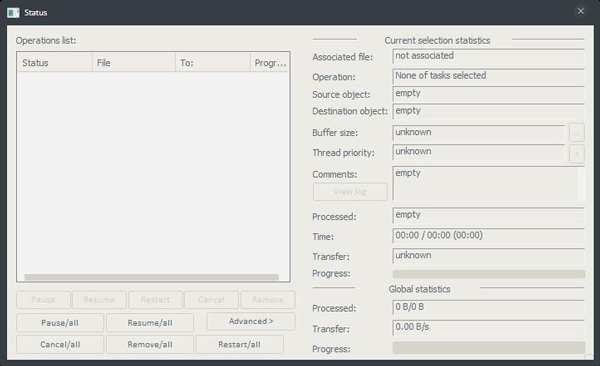Image resolution: width=600 pixels, height=366 pixels.
Task: Click the disabled Restart button
Action: 155,299
